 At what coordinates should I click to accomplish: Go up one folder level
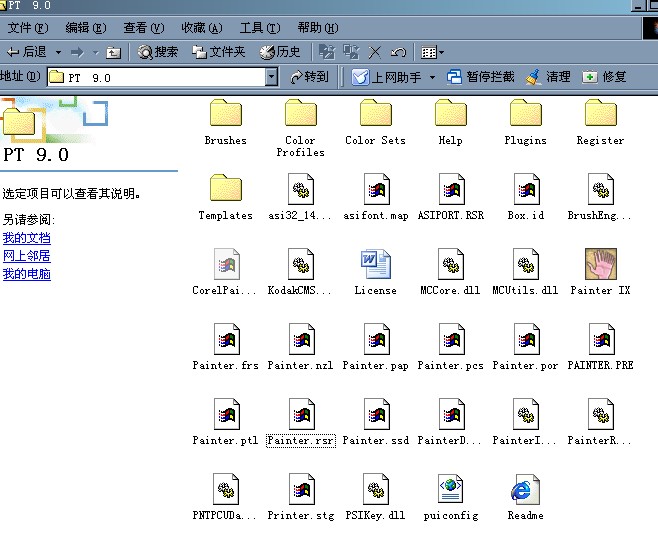pyautogui.click(x=113, y=52)
